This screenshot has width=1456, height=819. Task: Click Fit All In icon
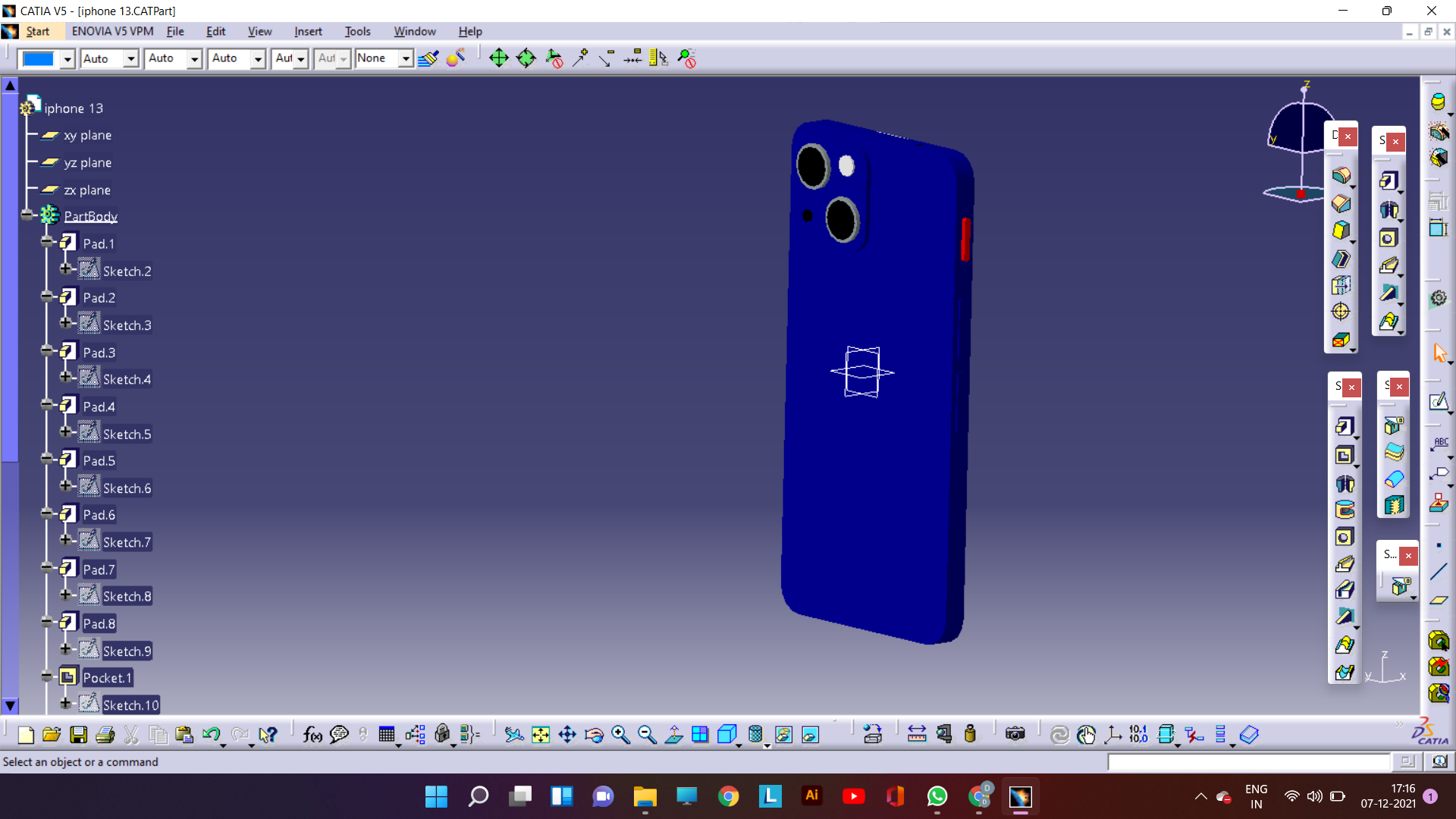pos(541,734)
